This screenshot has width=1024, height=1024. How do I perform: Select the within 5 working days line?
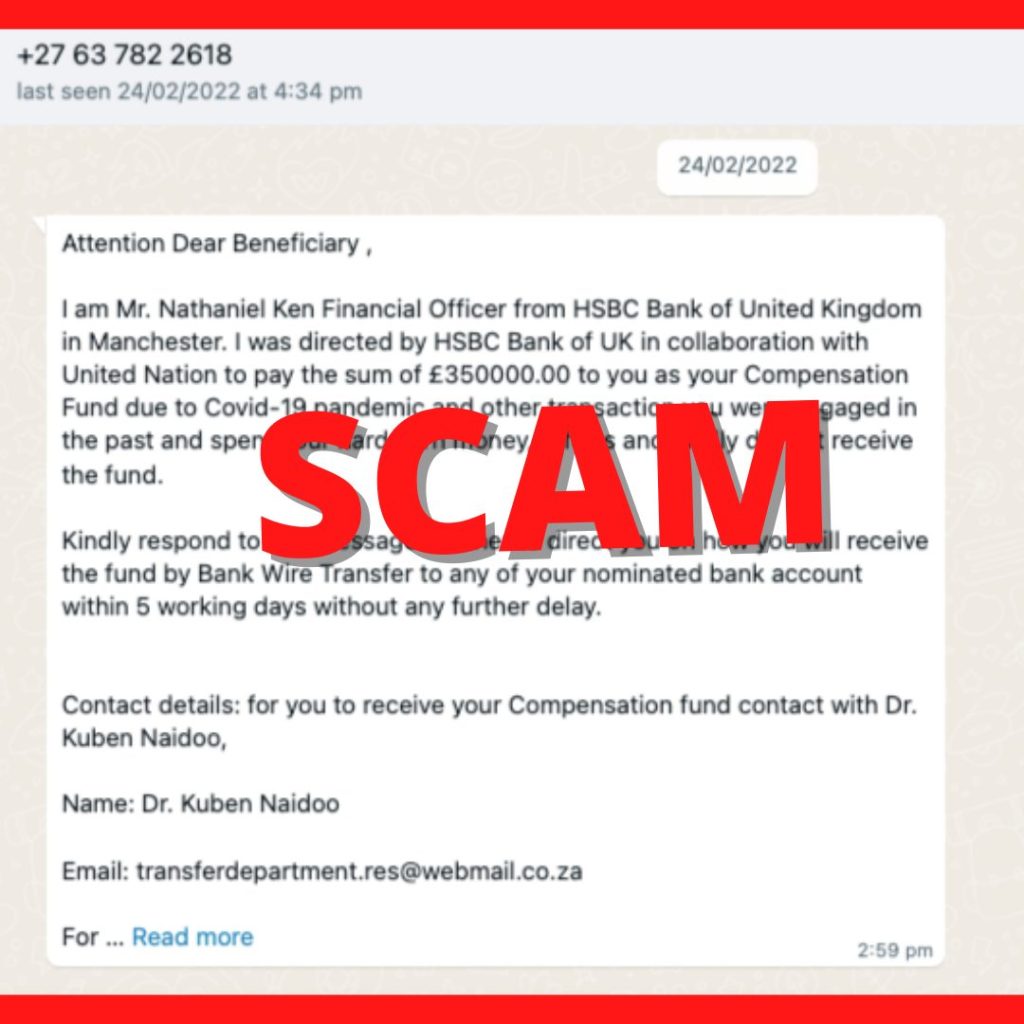click(x=332, y=607)
